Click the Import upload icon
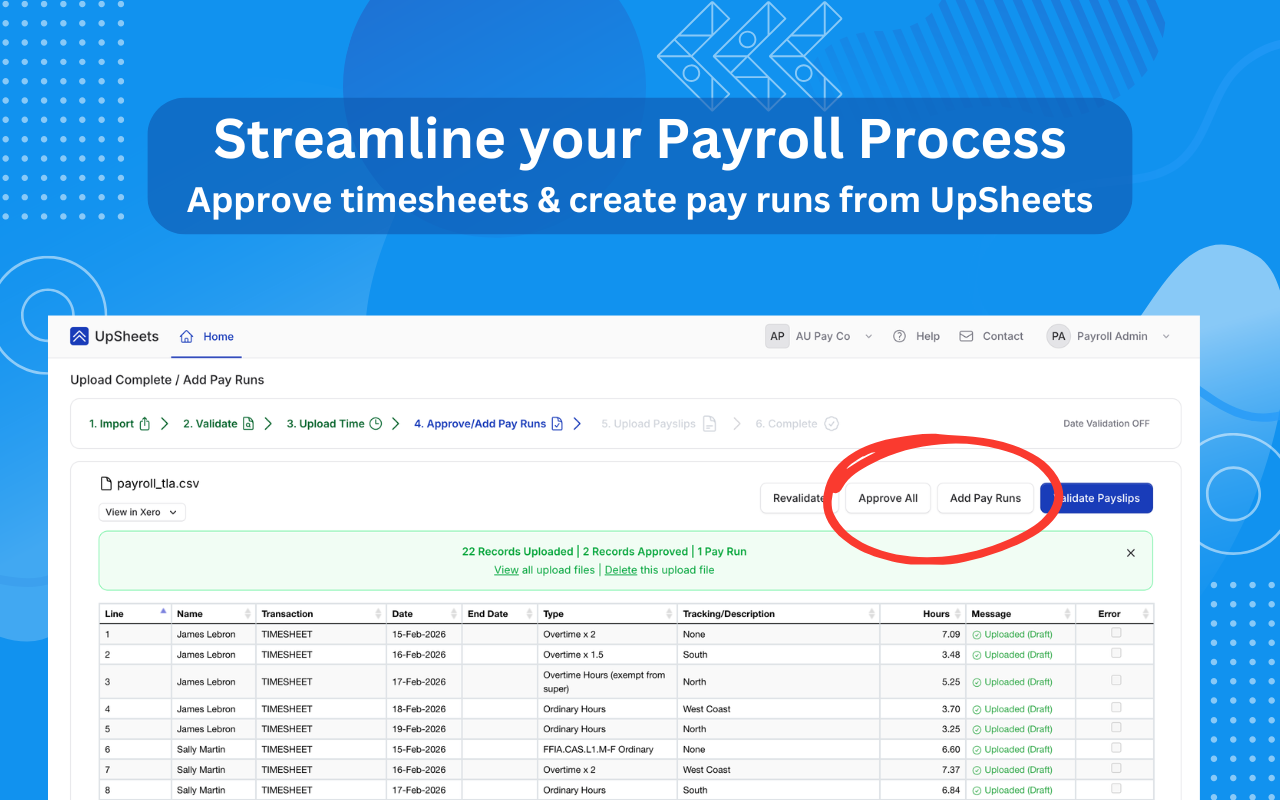This screenshot has width=1280, height=800. pos(144,424)
